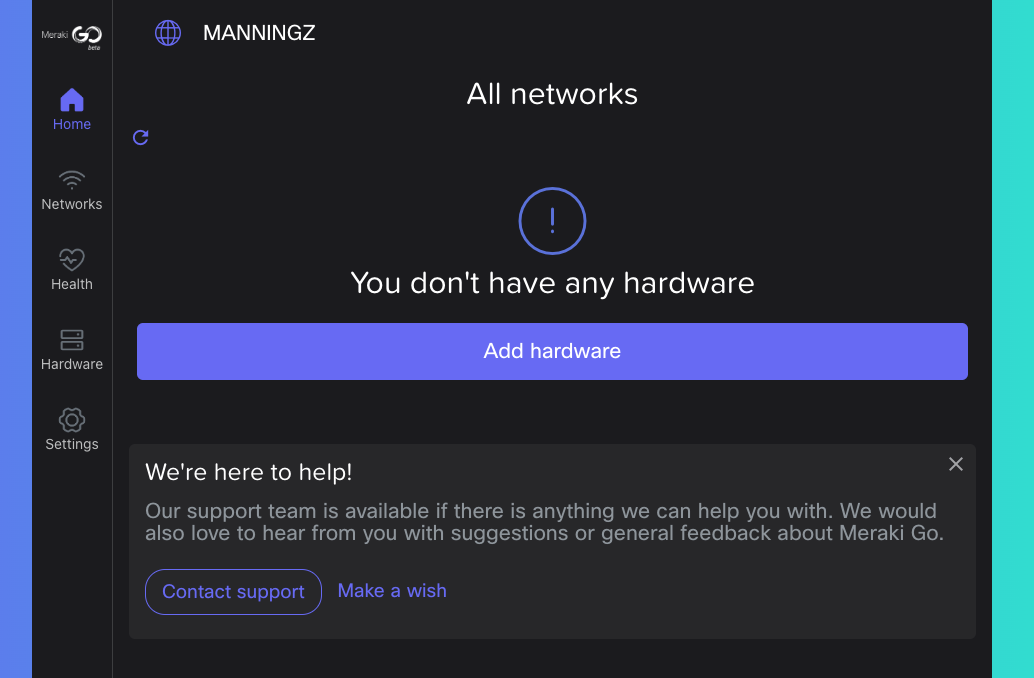Click the Hardware label text in sidebar
This screenshot has height=678, width=1034.
72,364
